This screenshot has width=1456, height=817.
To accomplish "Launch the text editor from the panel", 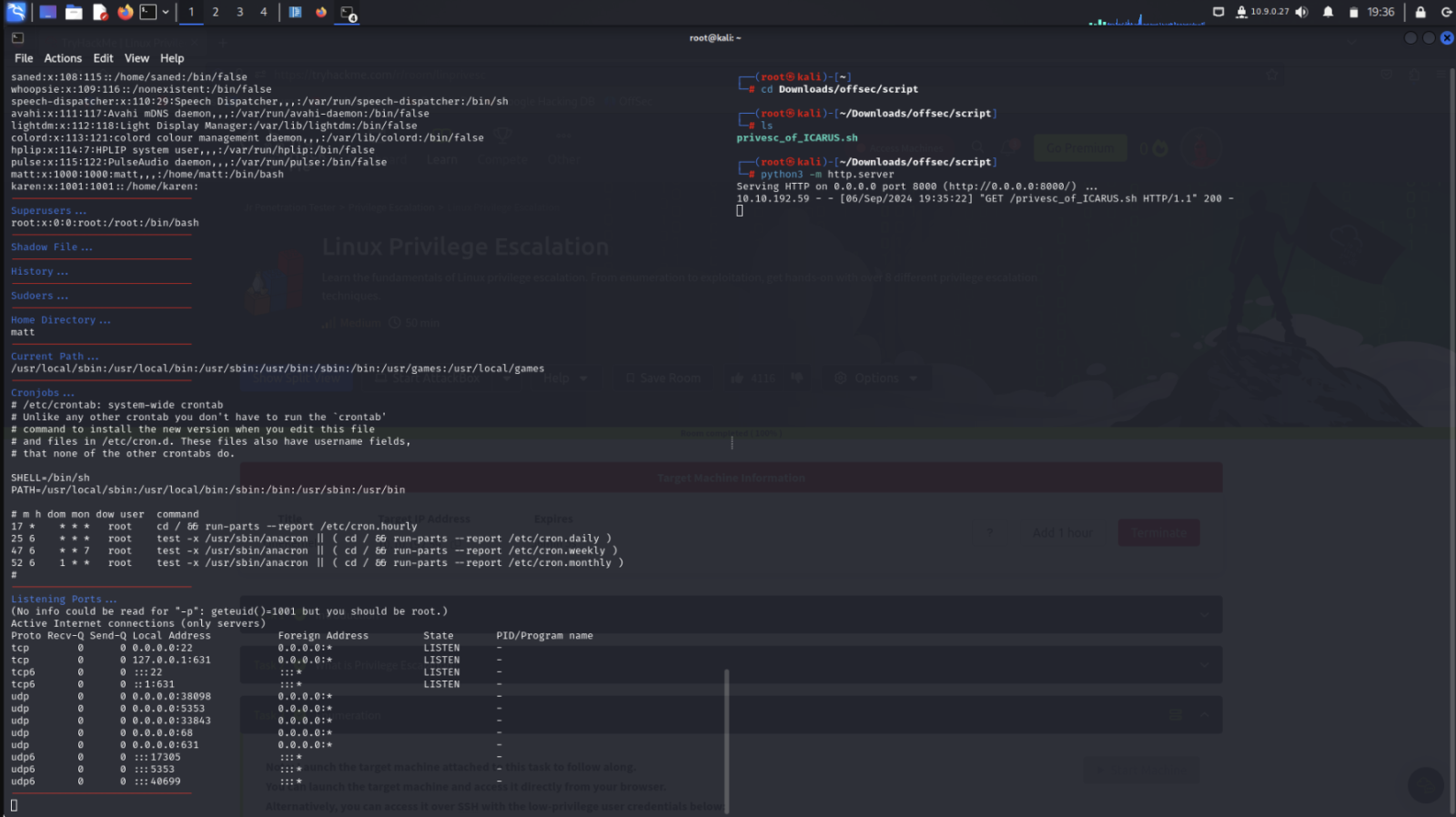I will [100, 12].
